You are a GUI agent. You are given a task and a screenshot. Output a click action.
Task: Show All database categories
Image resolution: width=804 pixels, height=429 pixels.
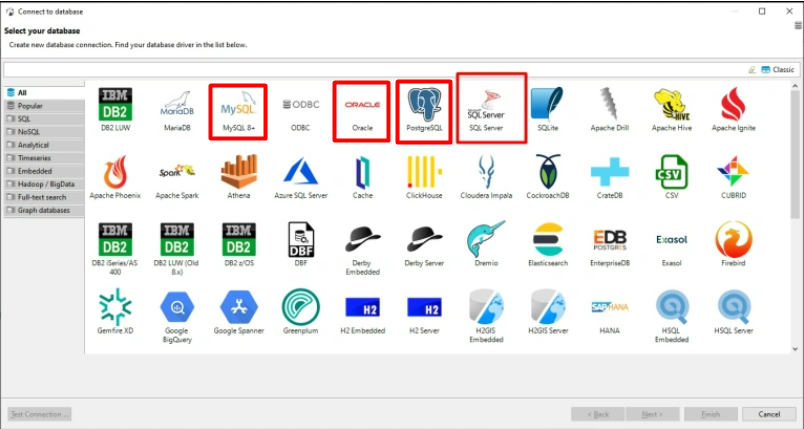[44, 93]
